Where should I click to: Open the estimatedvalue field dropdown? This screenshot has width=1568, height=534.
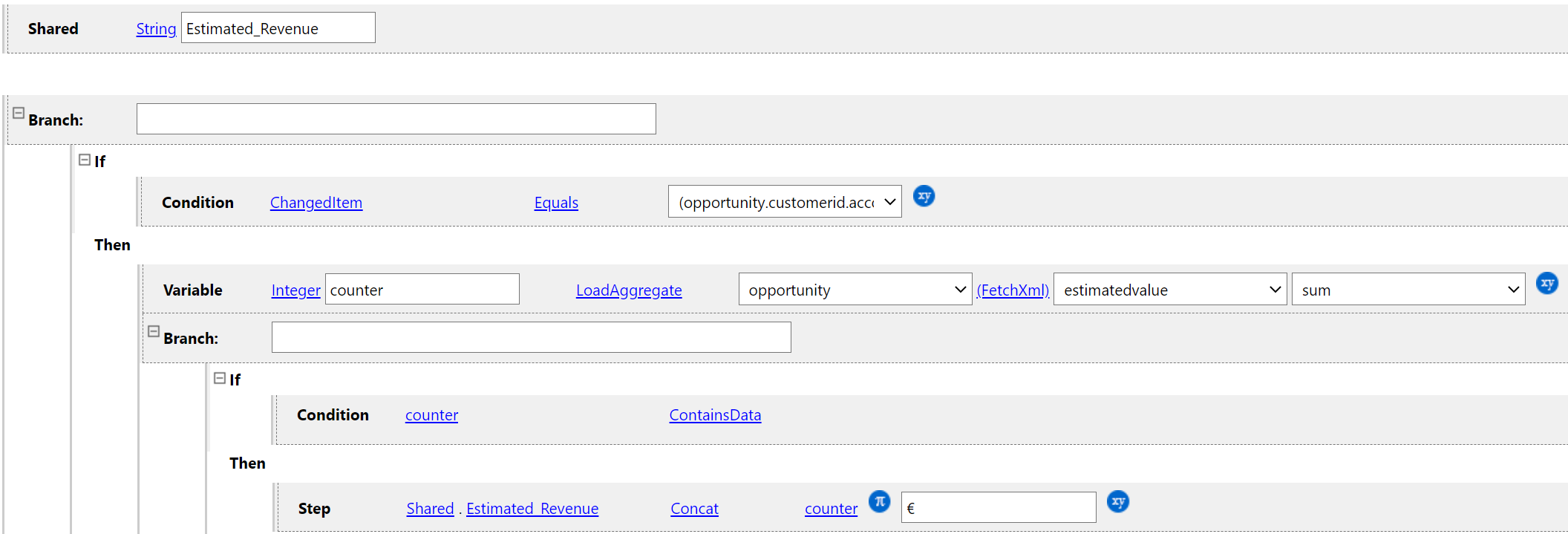coord(1170,289)
